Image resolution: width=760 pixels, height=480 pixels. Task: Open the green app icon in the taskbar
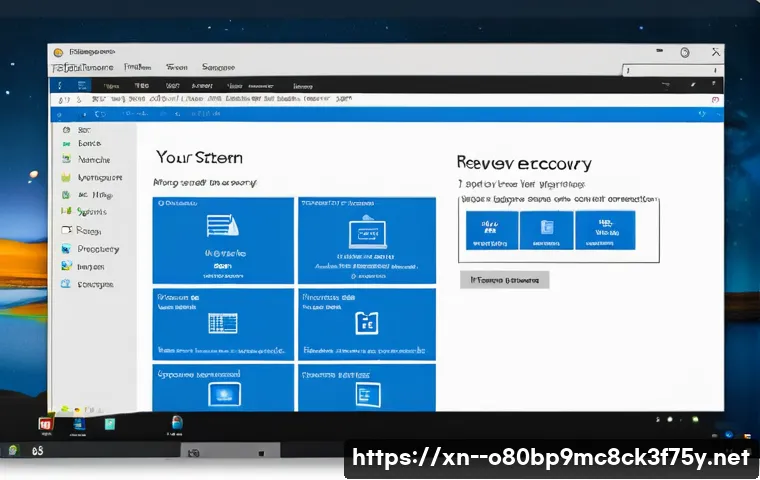[x=110, y=425]
